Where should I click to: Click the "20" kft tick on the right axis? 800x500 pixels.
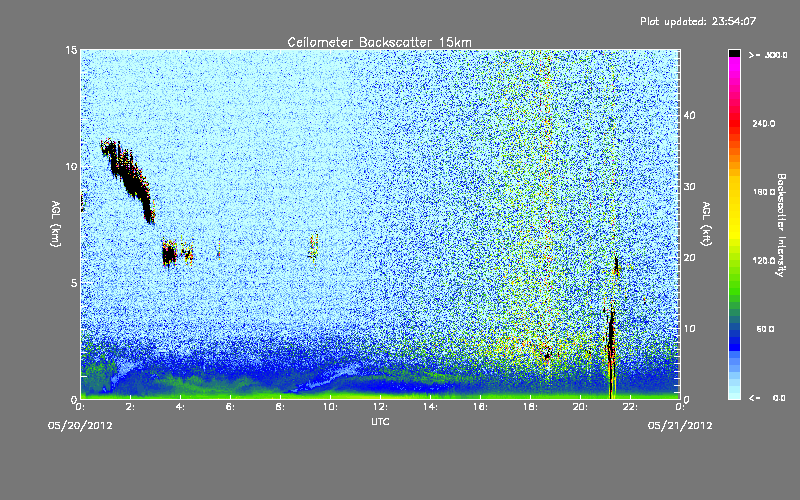tap(689, 258)
